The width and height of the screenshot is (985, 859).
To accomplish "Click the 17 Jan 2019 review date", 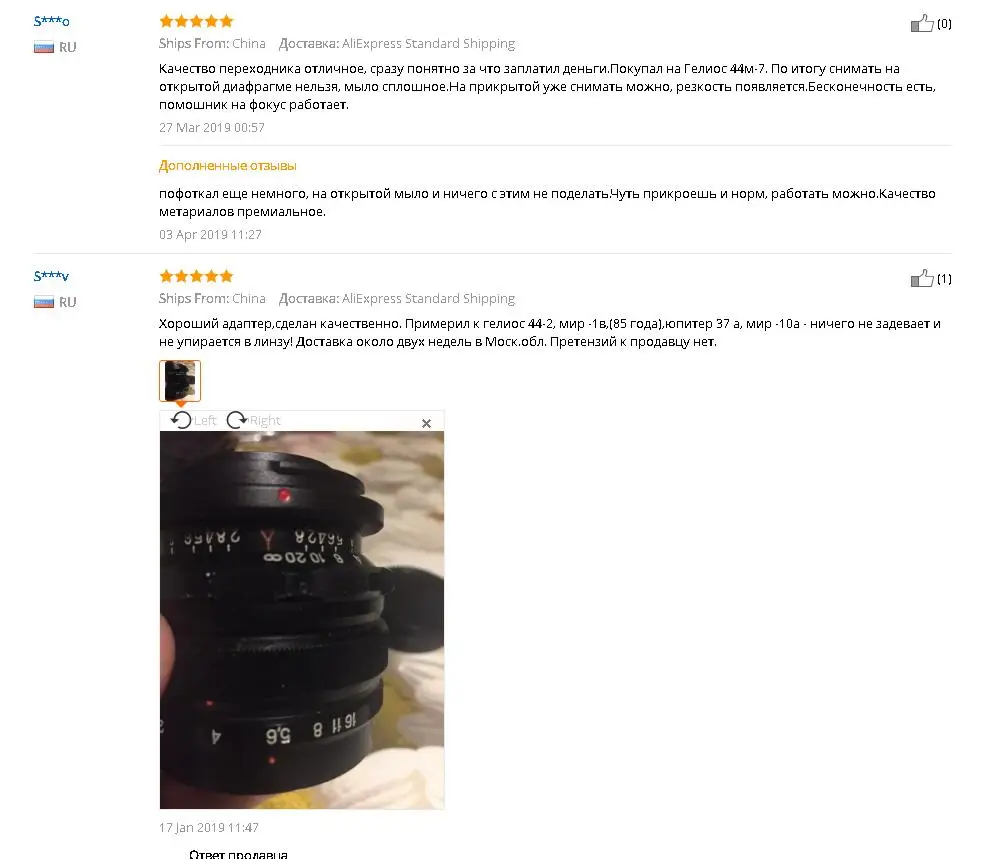I will point(209,828).
